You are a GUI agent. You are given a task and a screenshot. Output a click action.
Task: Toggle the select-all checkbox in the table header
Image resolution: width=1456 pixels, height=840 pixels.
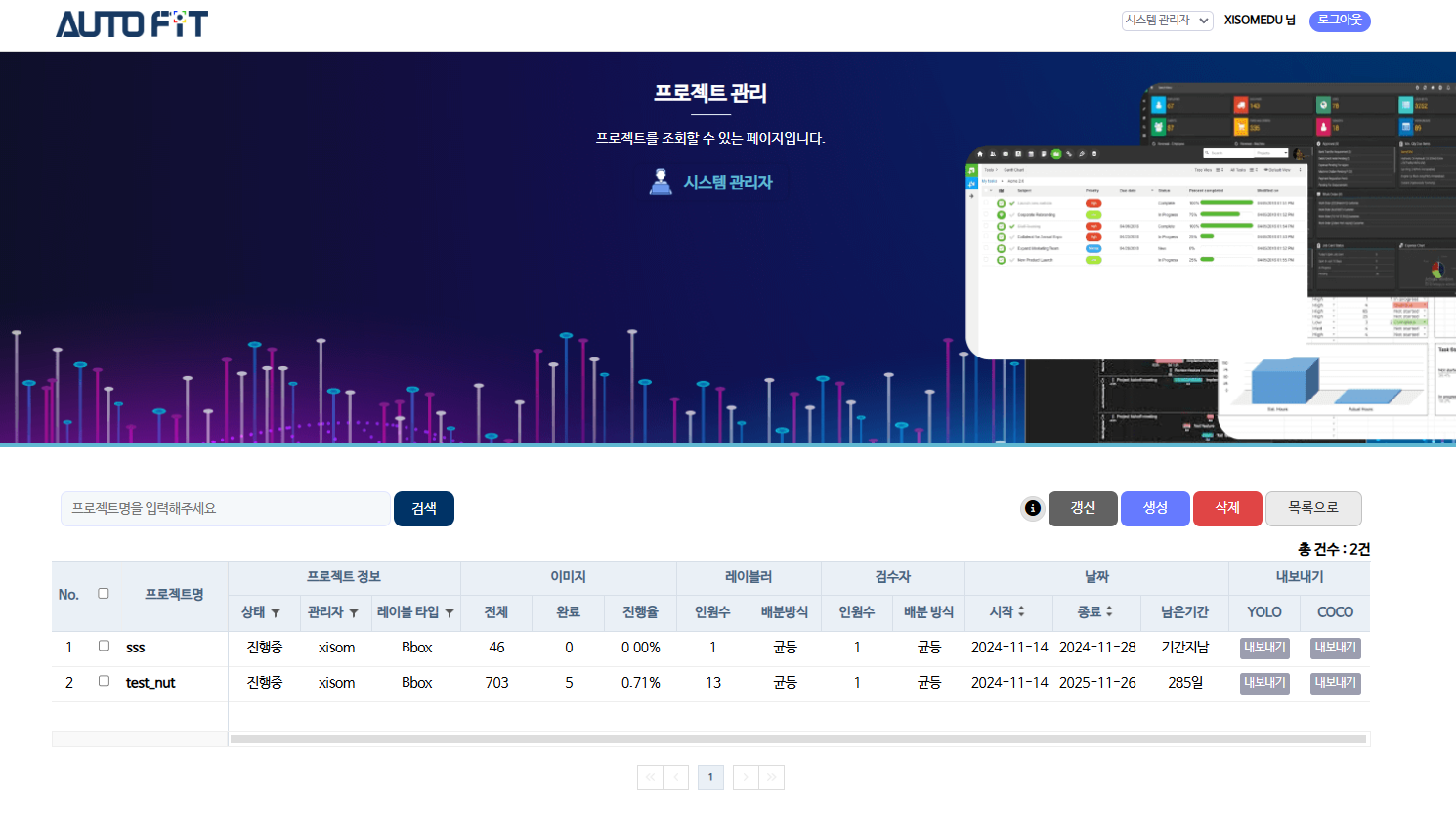(x=104, y=594)
